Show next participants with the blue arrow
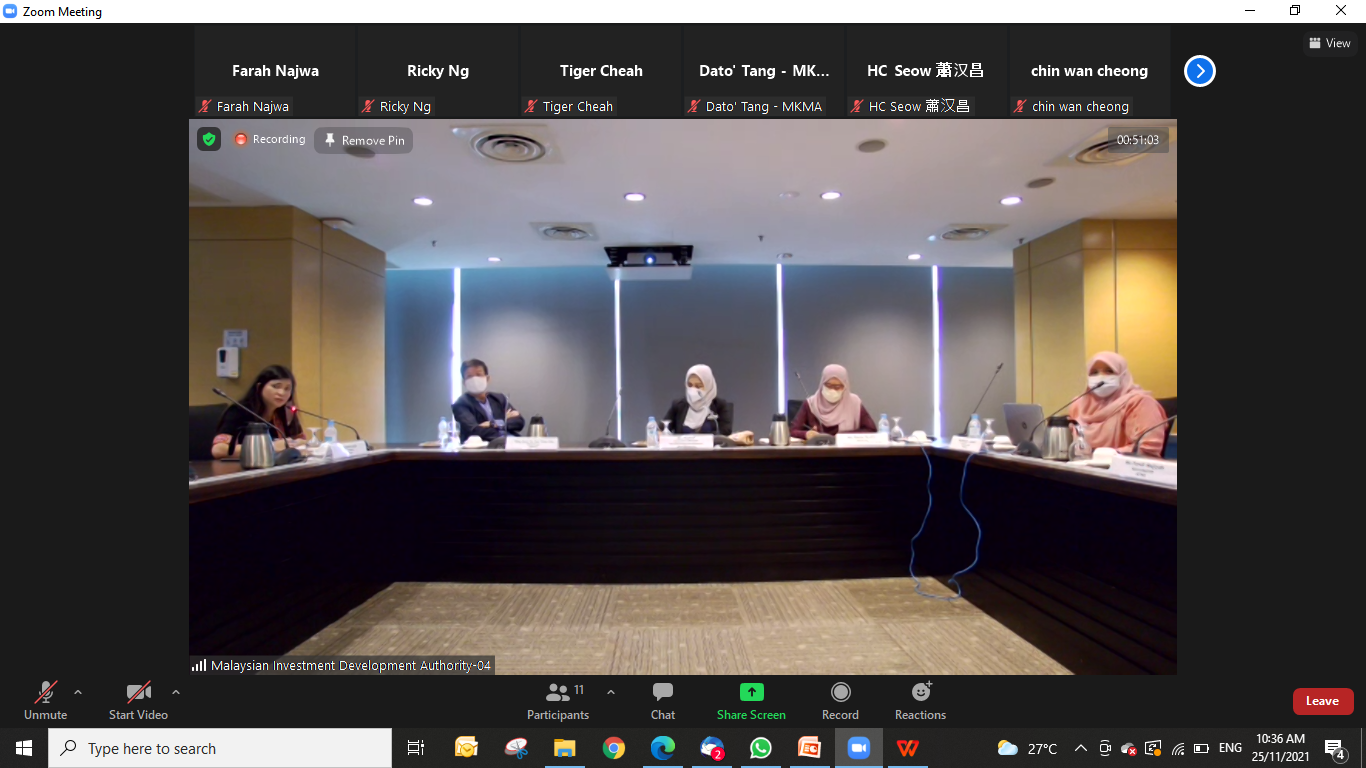This screenshot has height=768, width=1366. (1200, 71)
